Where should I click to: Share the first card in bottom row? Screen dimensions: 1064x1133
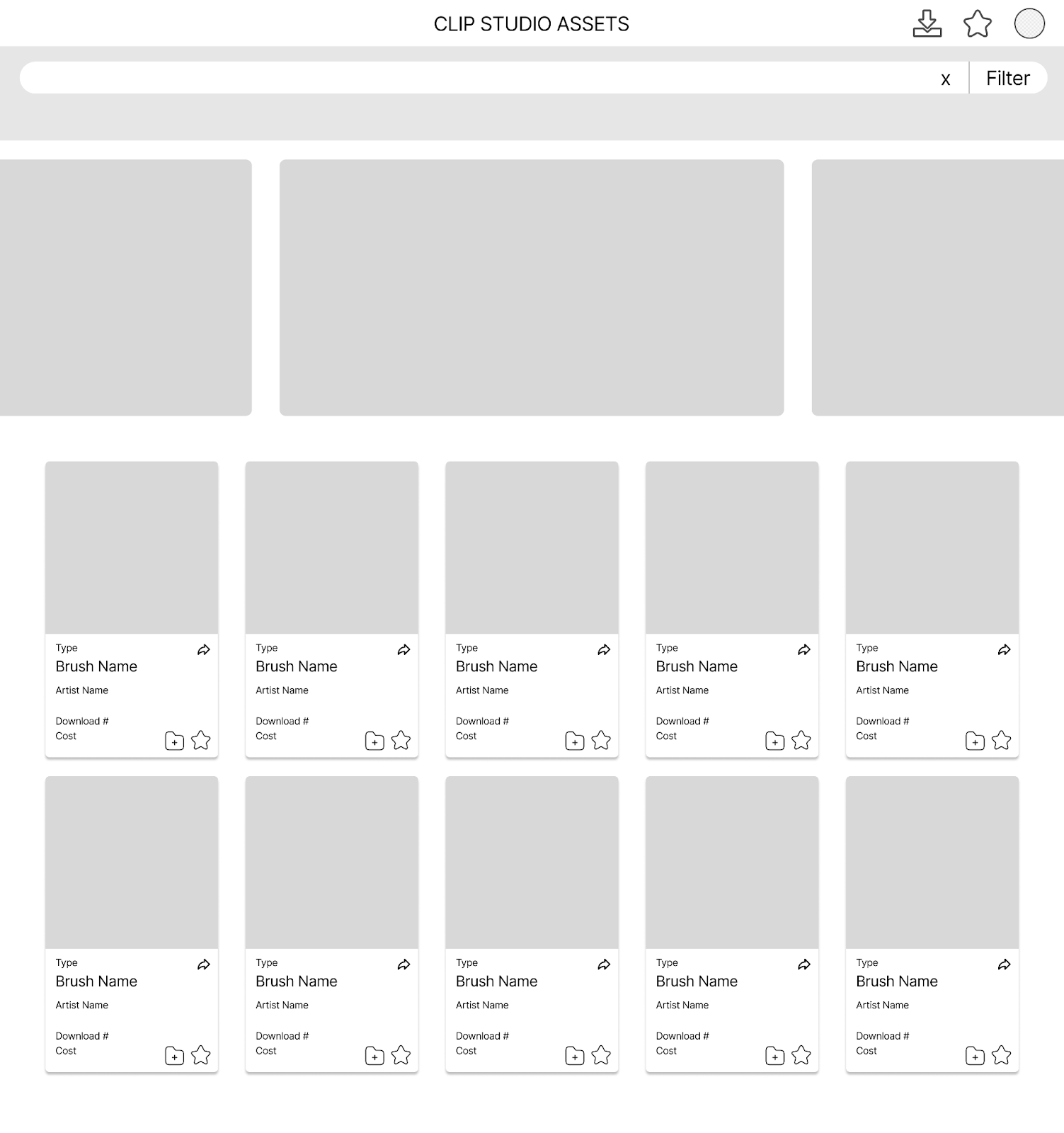[203, 964]
